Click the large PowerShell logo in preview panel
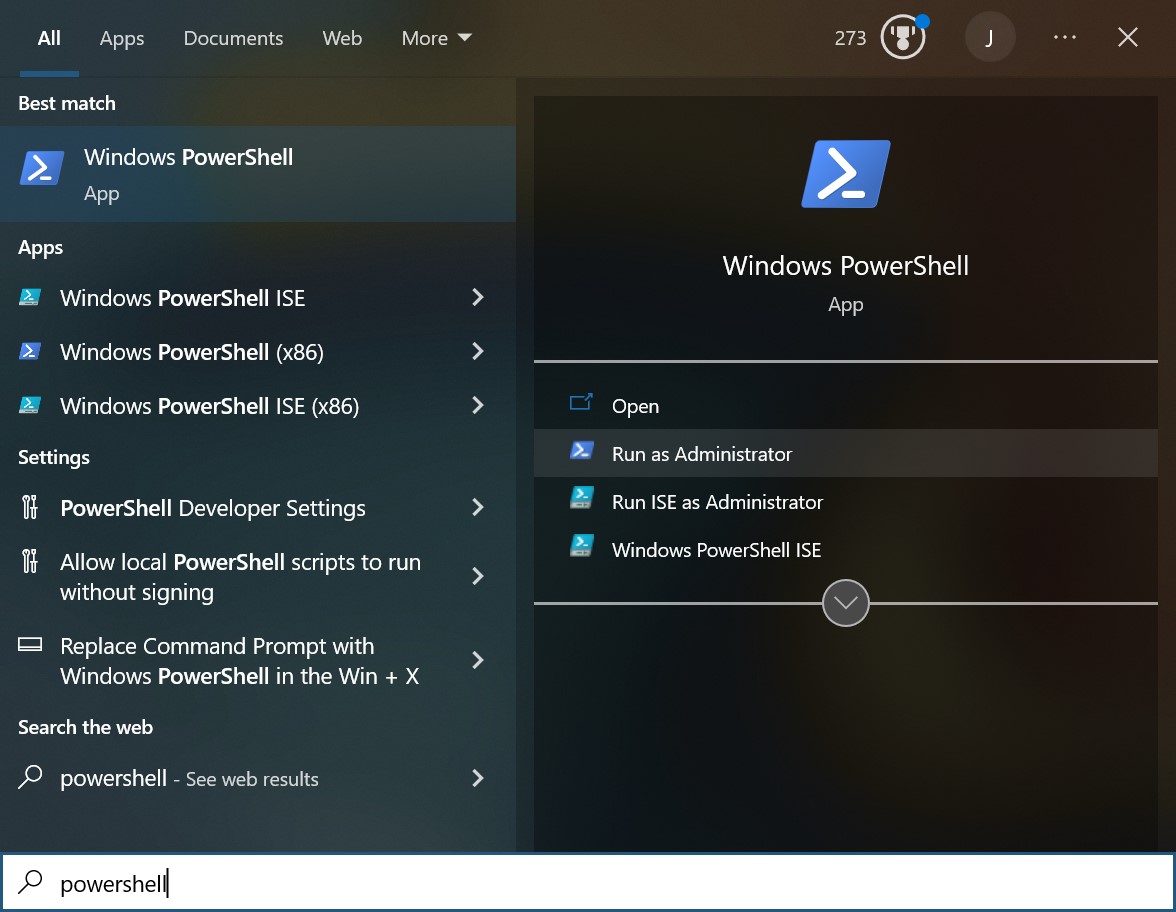This screenshot has width=1176, height=912. coord(845,172)
